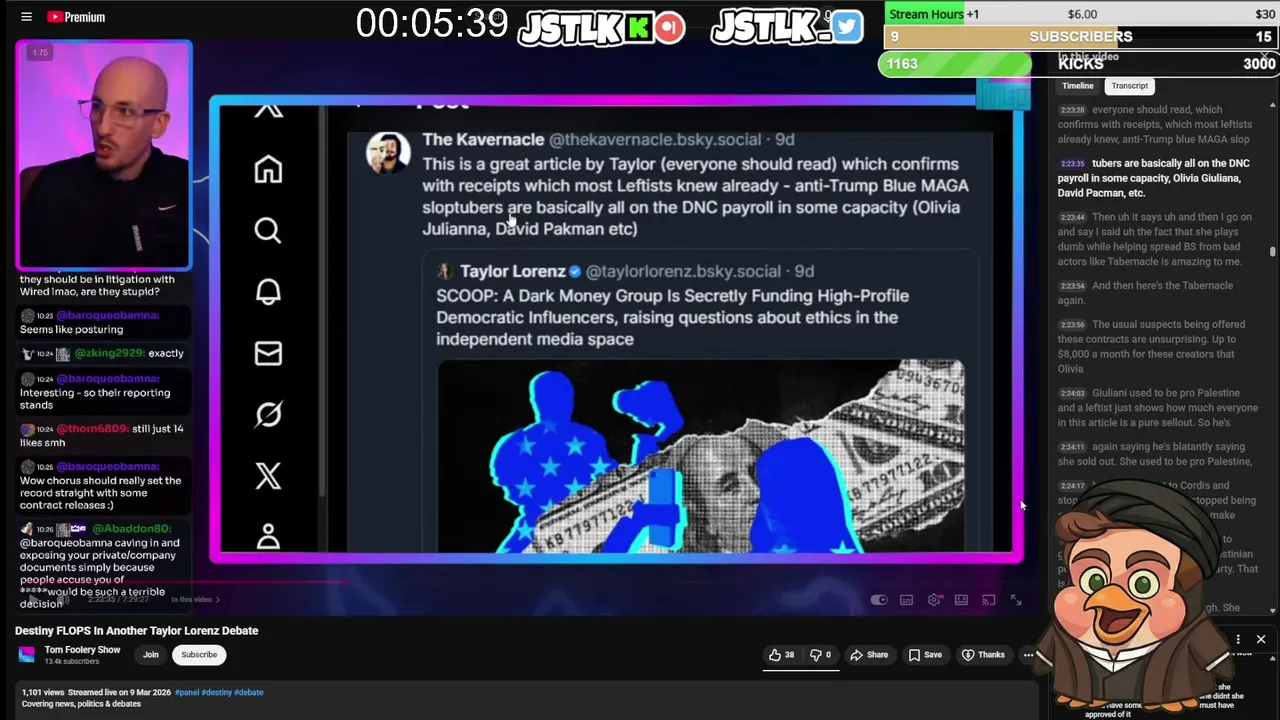Click the Taylor Lorenz quoted post name
The height and width of the screenshot is (720, 1280).
click(x=513, y=271)
